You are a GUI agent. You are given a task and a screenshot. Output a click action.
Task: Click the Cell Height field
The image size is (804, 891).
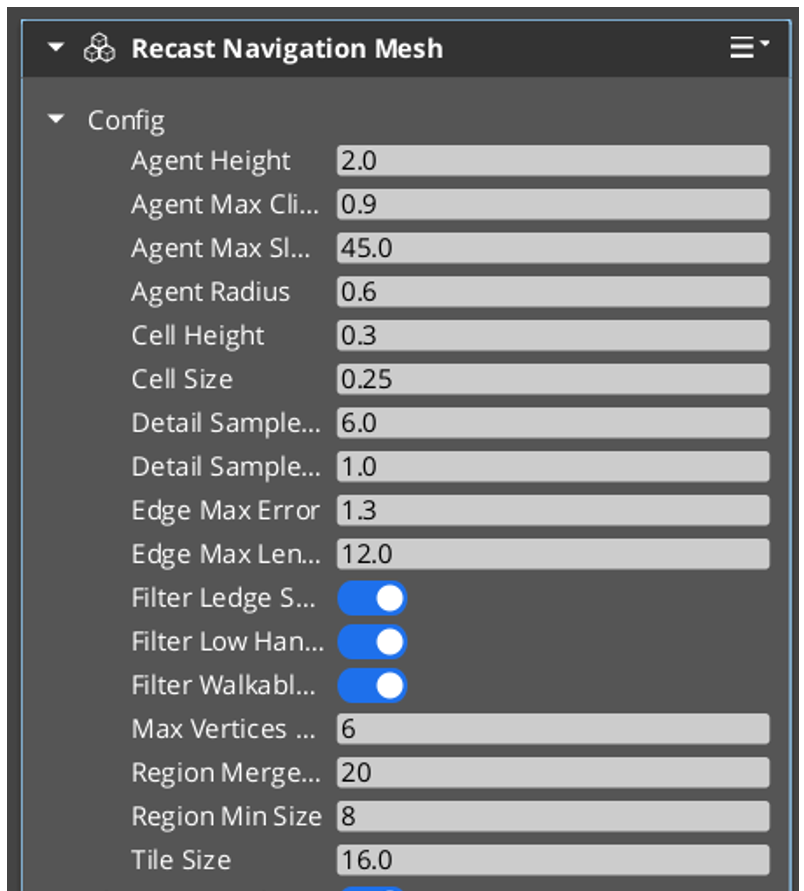(552, 335)
